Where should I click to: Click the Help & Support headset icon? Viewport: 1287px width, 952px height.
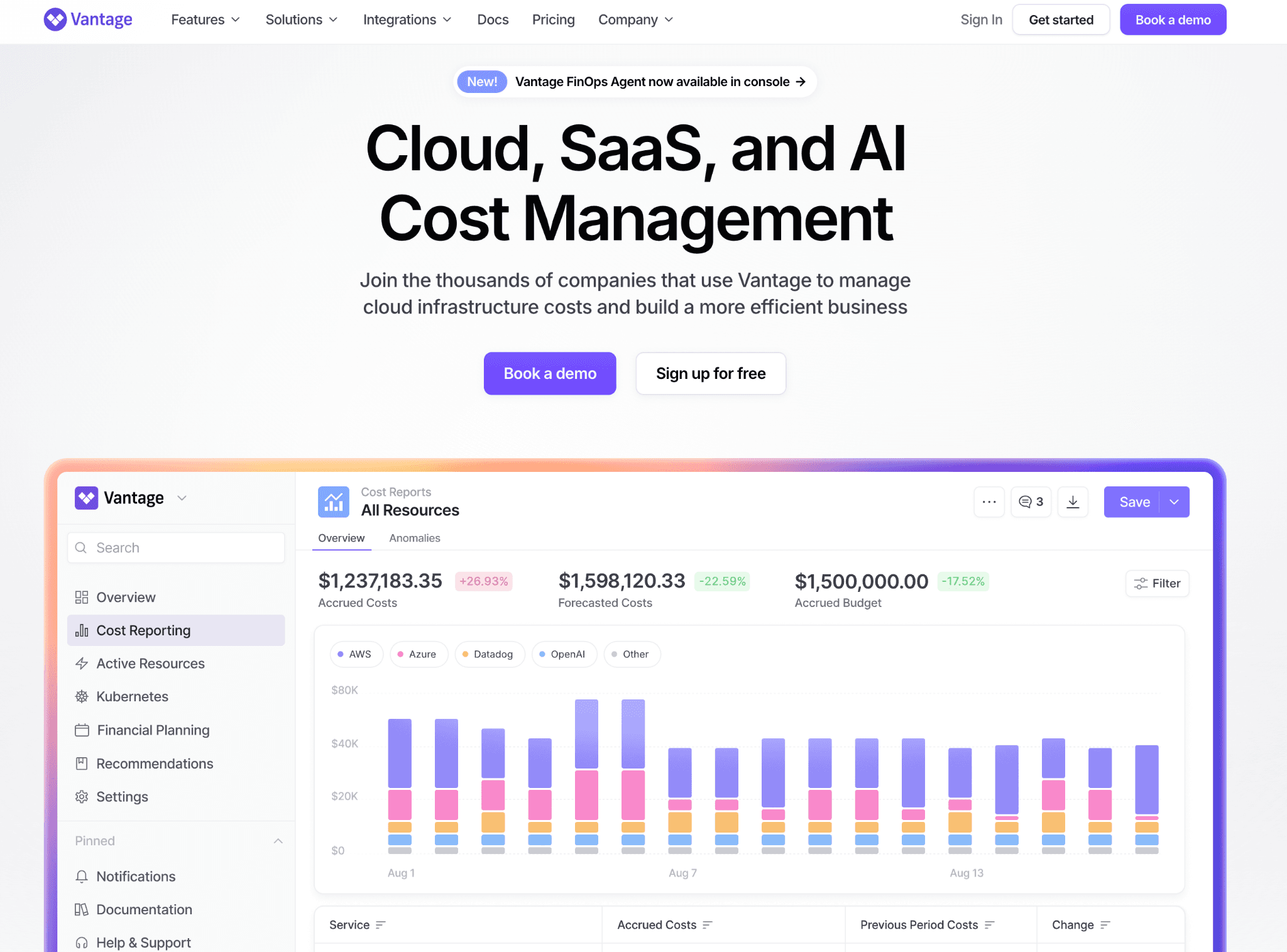tap(82, 943)
